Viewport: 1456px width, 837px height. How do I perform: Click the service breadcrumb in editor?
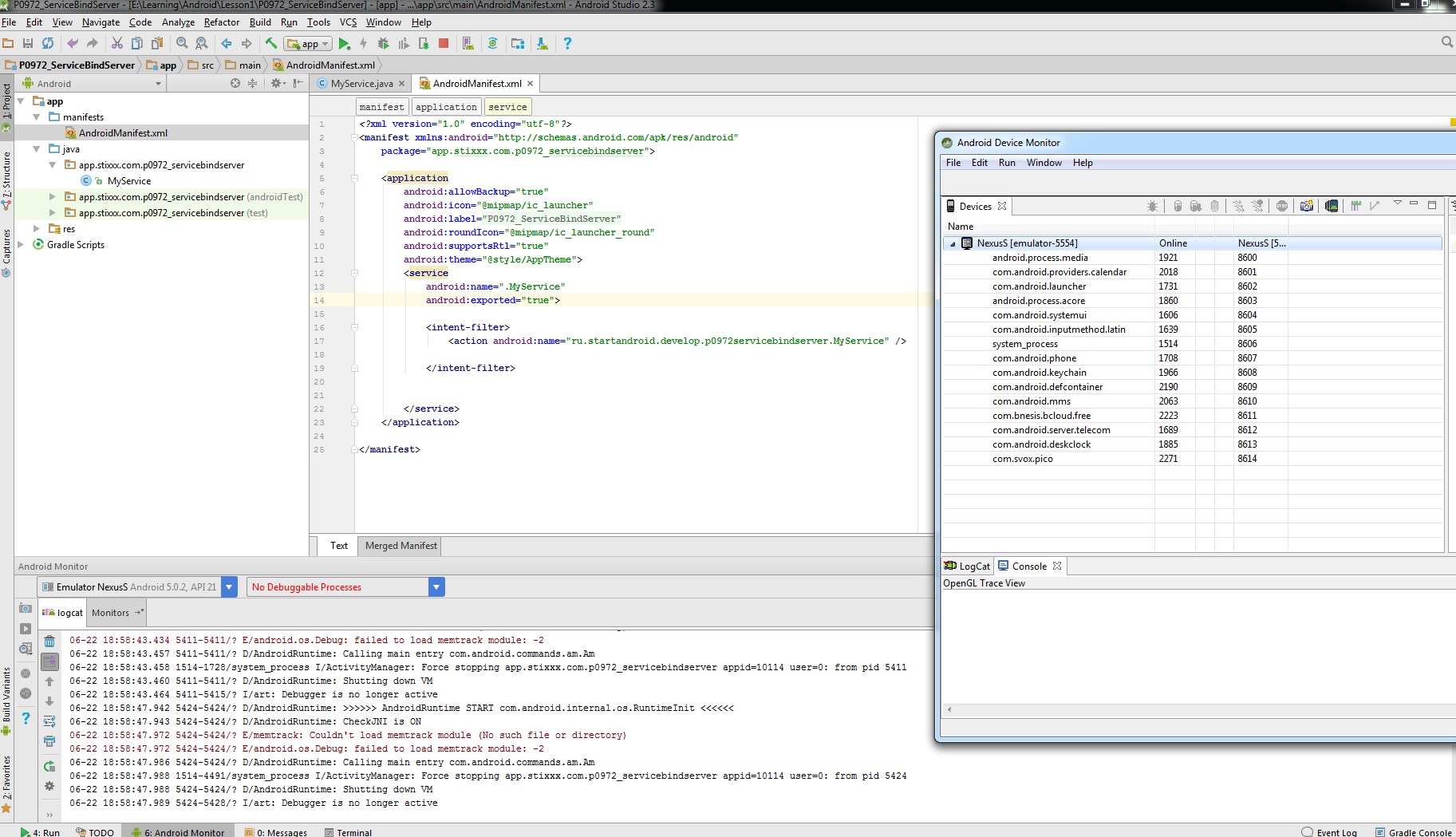(507, 107)
